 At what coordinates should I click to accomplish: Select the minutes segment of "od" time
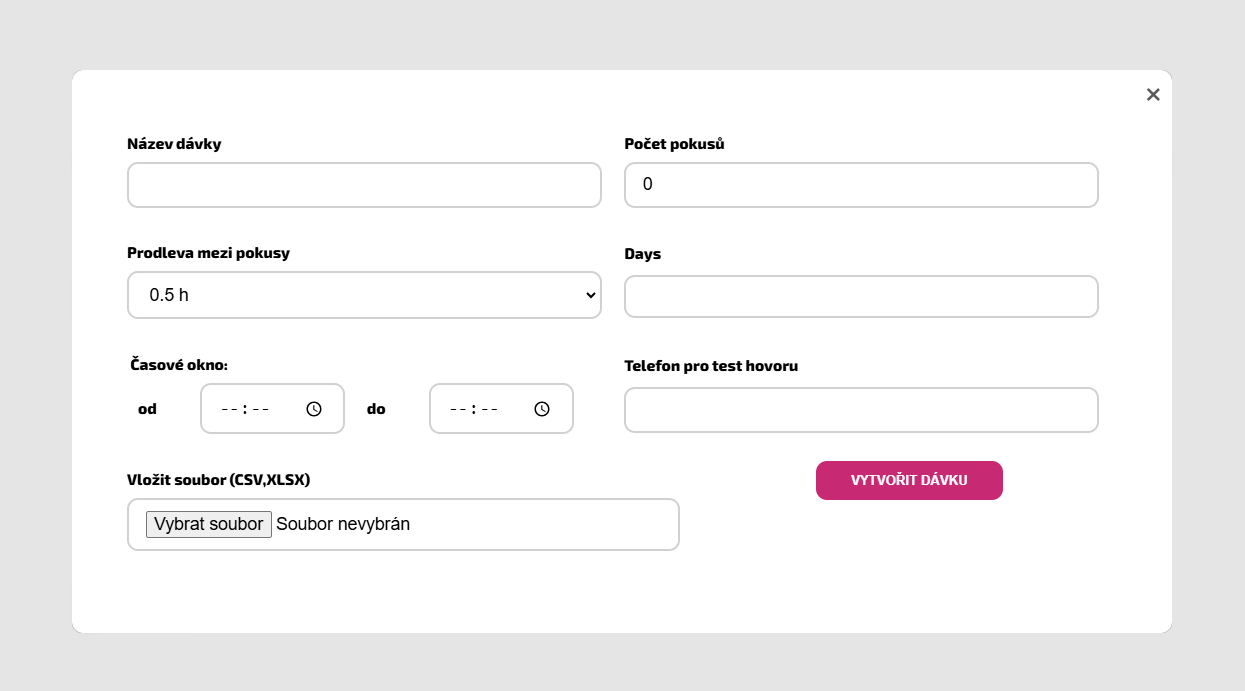(x=260, y=409)
